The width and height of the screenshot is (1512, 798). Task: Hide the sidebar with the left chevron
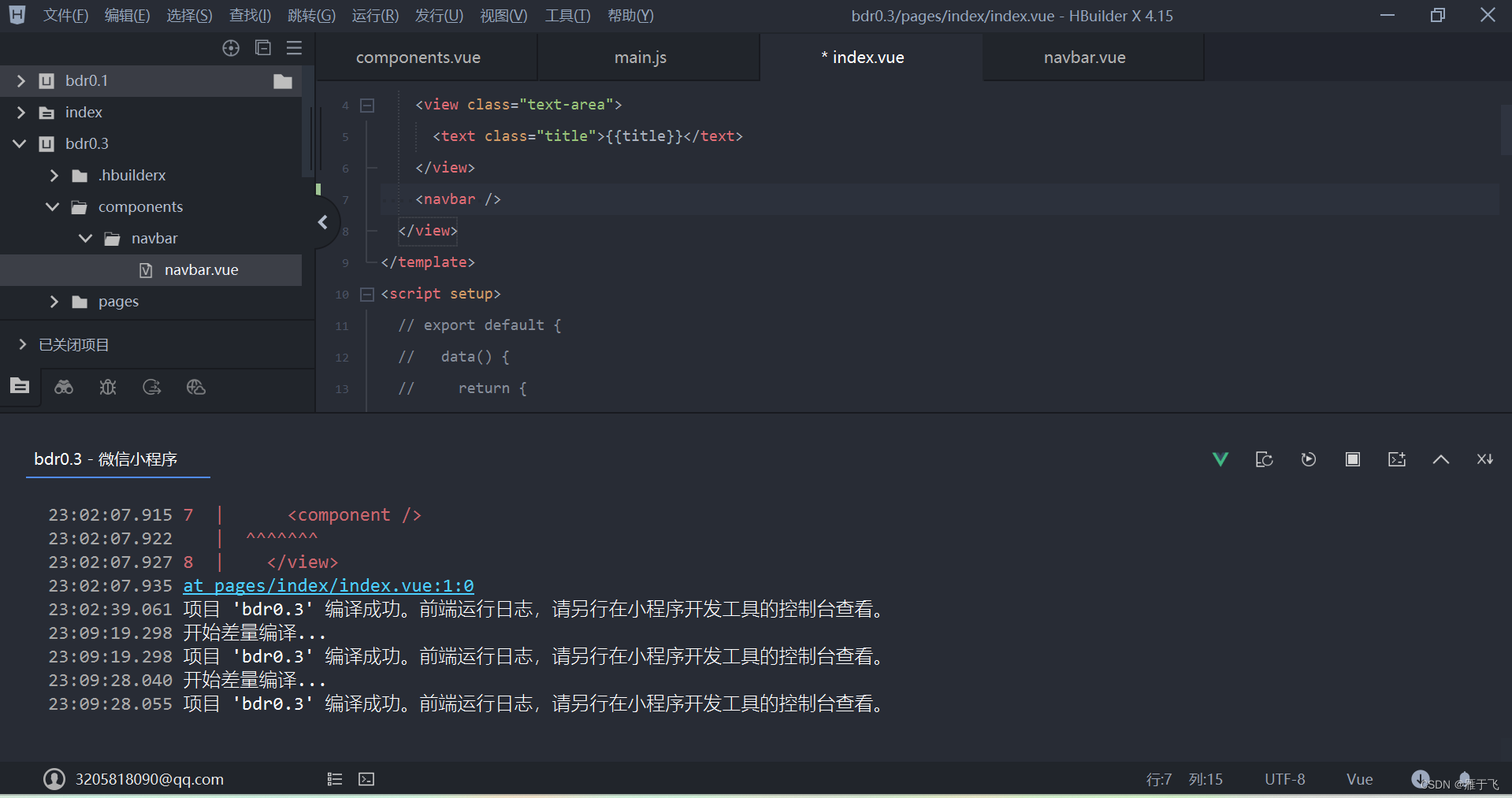[323, 223]
